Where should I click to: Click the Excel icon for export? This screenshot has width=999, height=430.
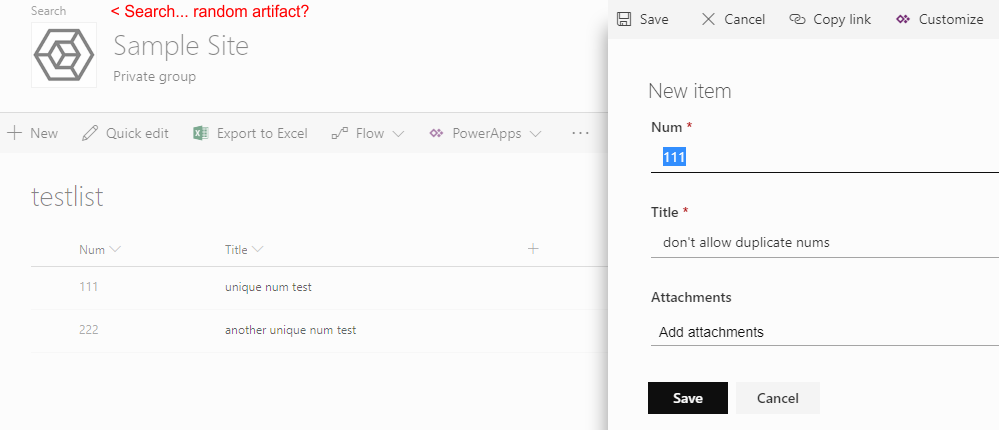point(200,133)
